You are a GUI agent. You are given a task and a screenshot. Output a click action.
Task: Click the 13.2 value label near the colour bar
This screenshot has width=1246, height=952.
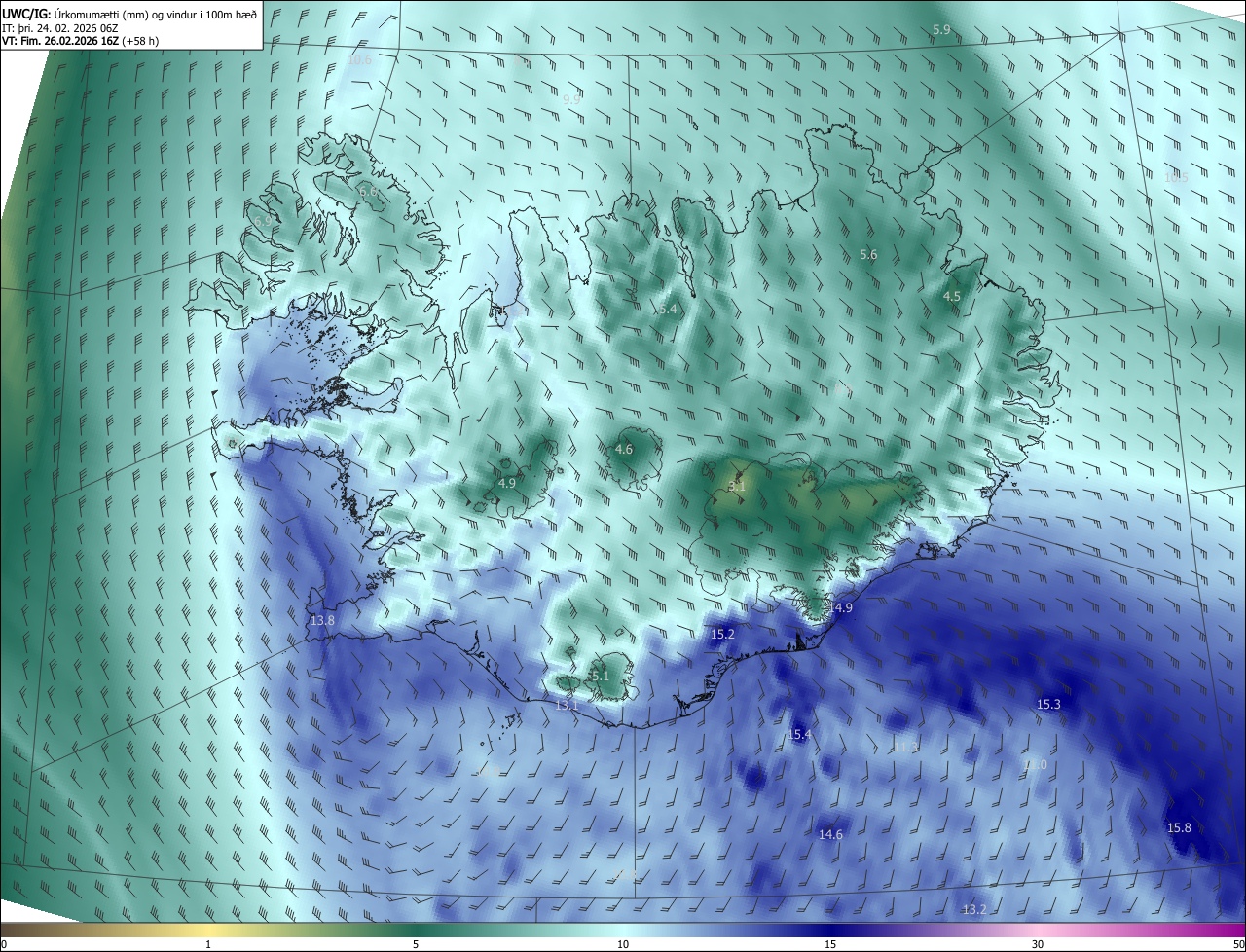[974, 909]
